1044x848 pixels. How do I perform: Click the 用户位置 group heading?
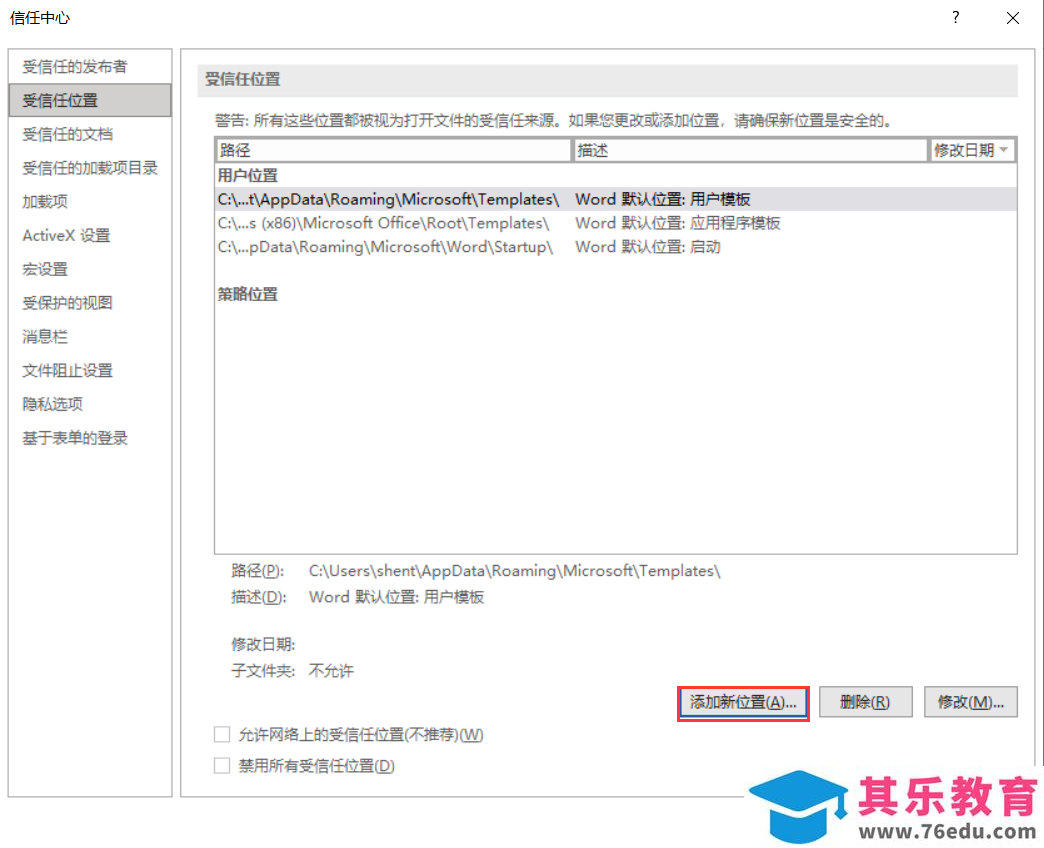tap(247, 176)
